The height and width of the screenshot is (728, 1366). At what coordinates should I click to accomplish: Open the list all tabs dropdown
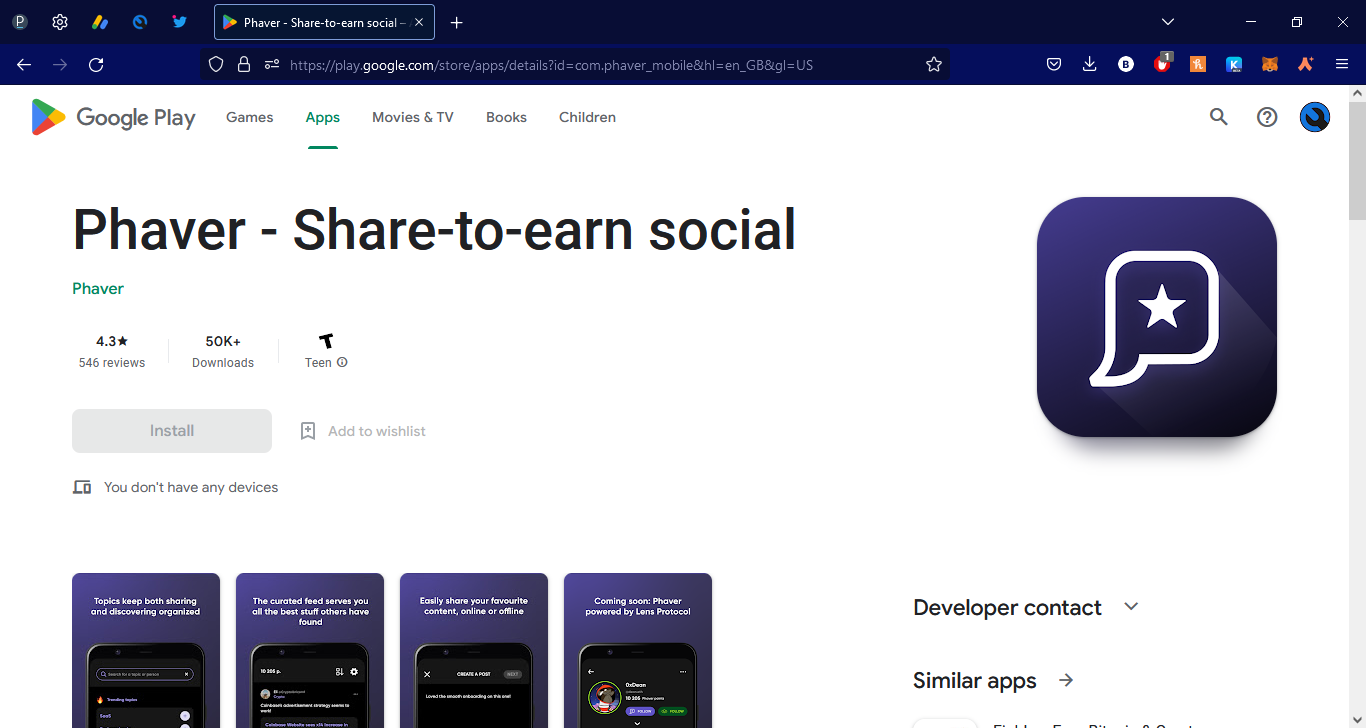(1167, 22)
